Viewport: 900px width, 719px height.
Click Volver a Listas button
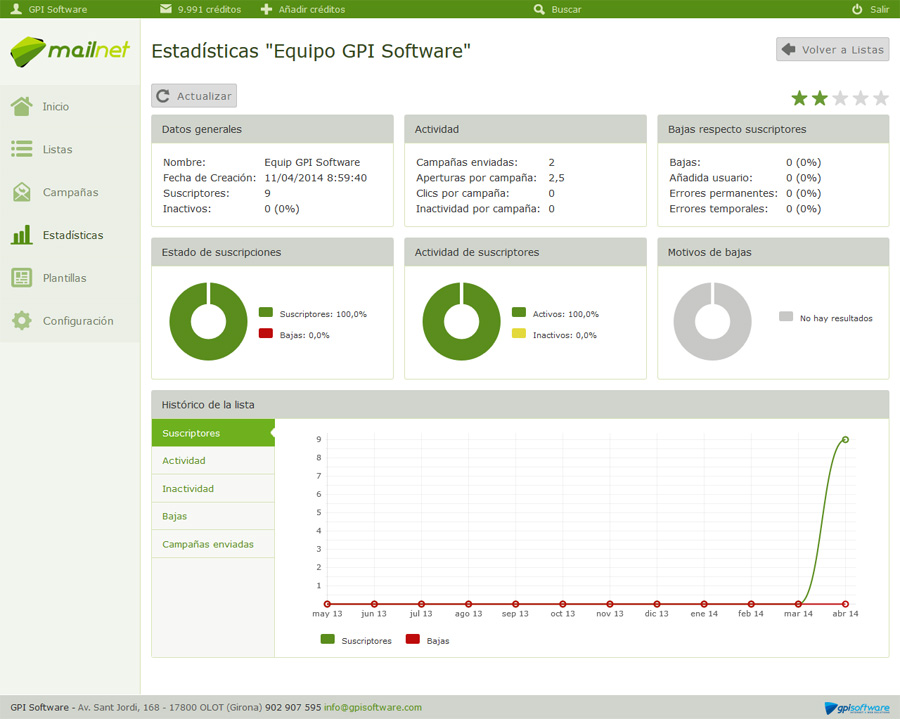832,49
